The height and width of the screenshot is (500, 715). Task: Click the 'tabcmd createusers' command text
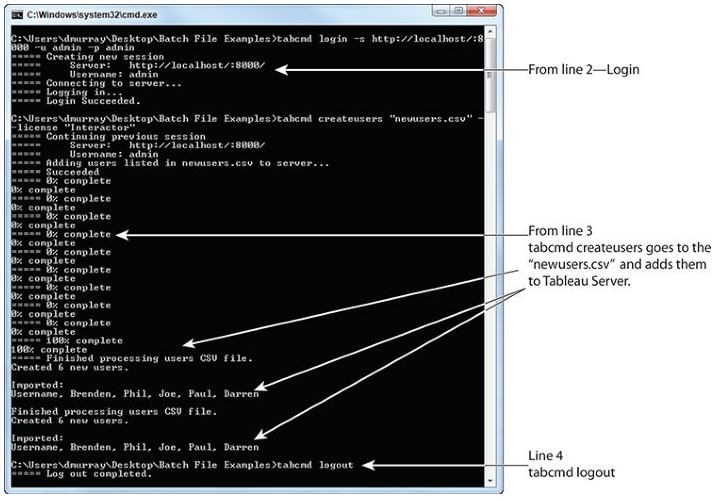pos(330,119)
